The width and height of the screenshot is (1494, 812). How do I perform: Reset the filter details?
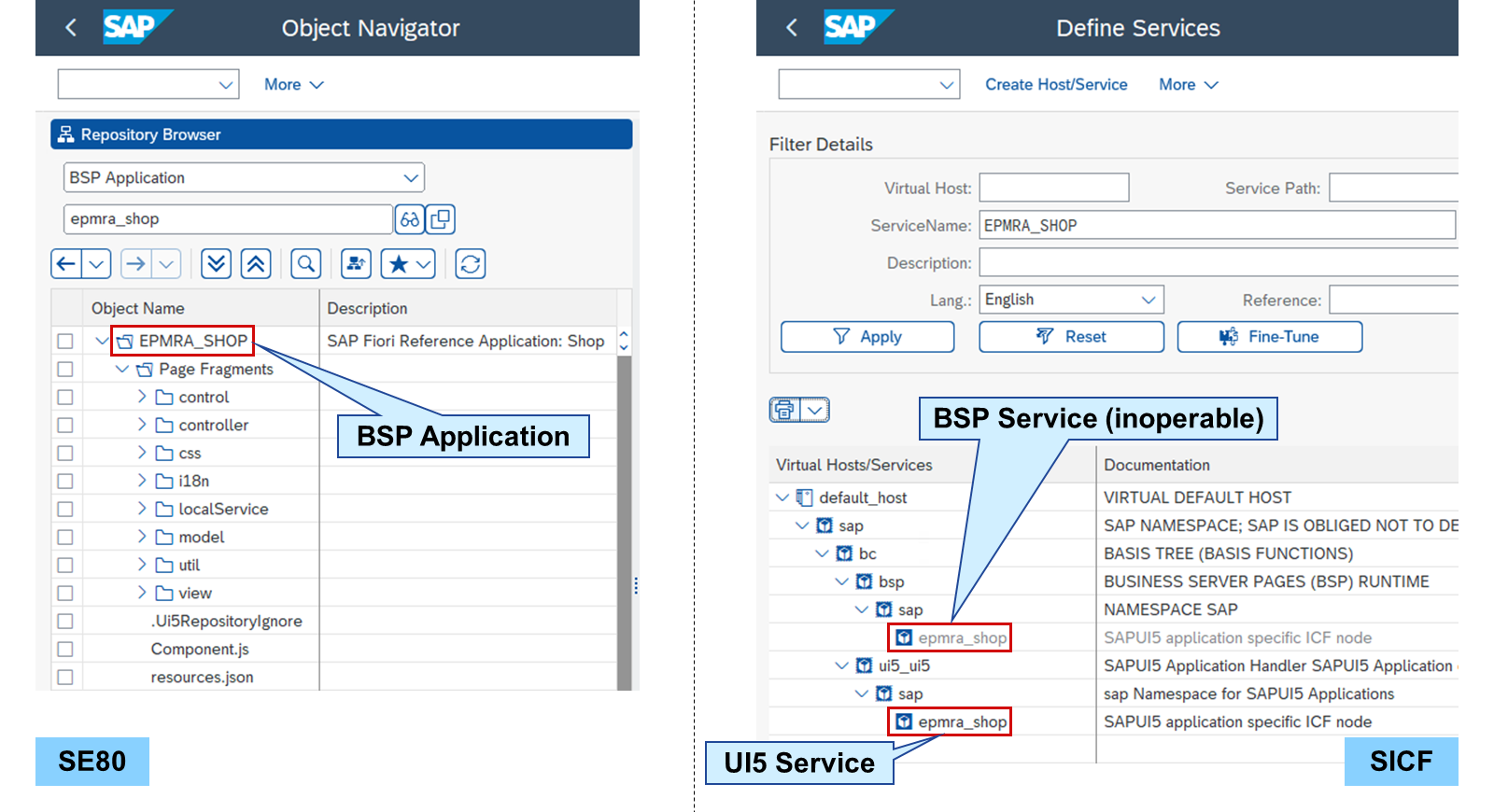1071,337
